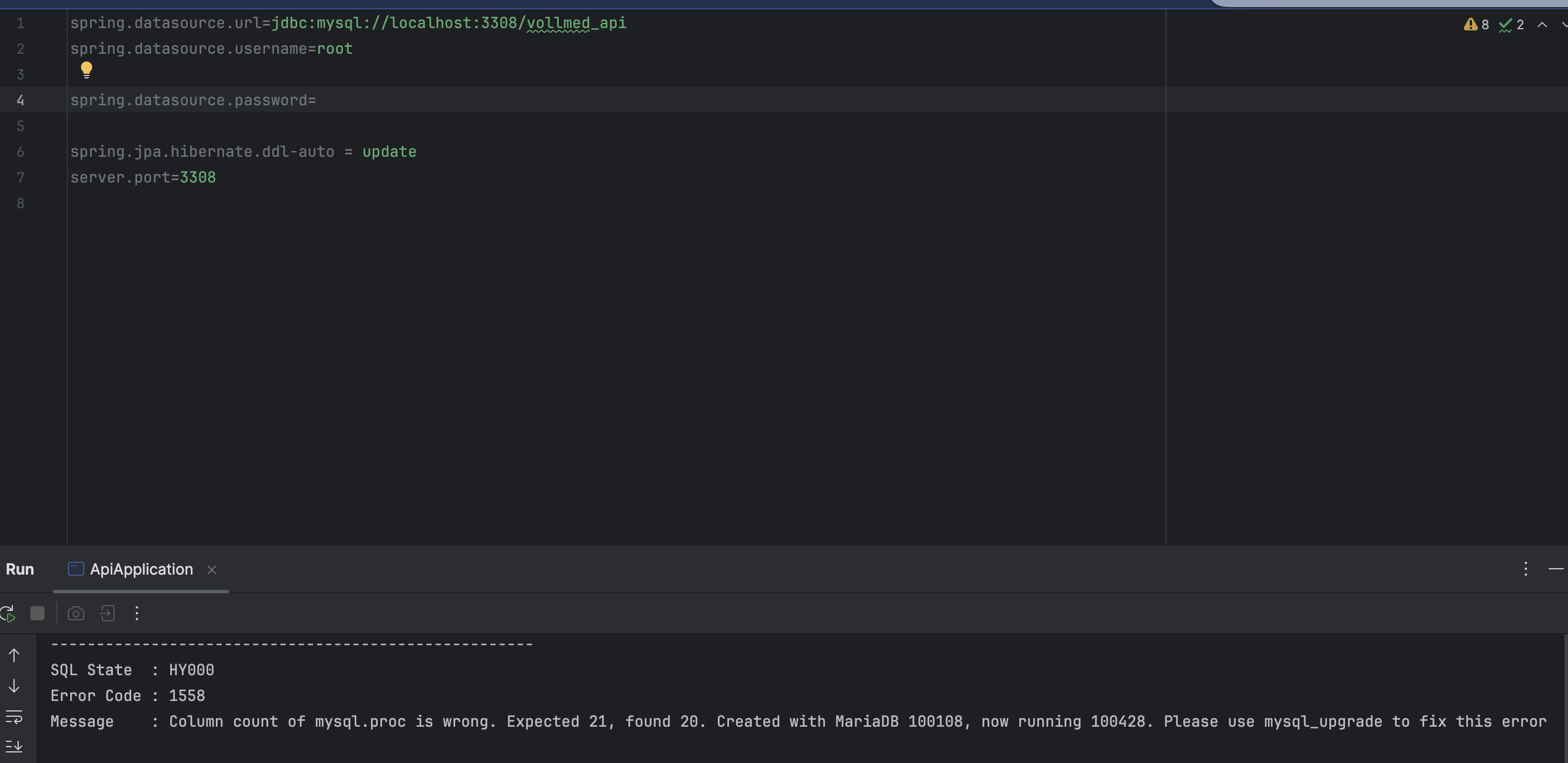The width and height of the screenshot is (1568, 763).
Task: Click the Error Code 1558 line
Action: click(x=128, y=695)
